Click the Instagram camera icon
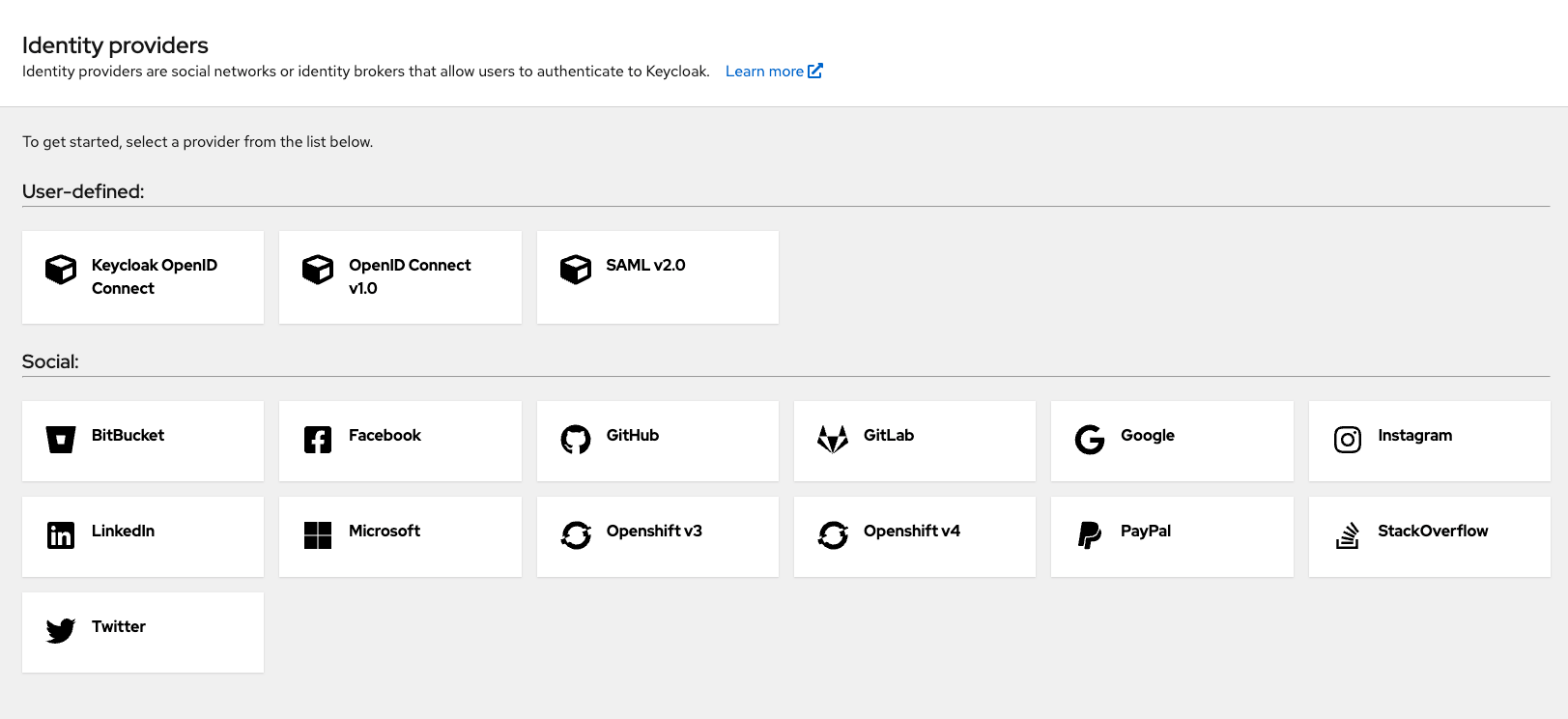This screenshot has width=1568, height=719. pyautogui.click(x=1348, y=440)
